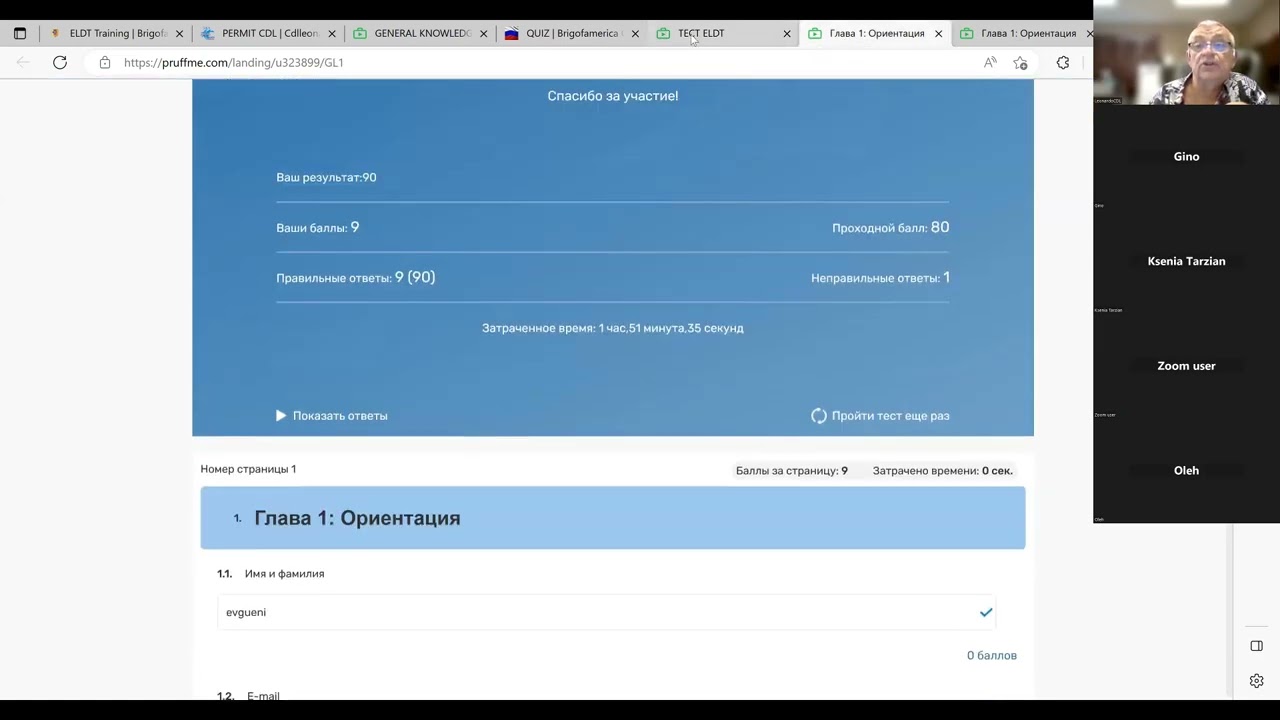Click the text Ваши баллы: 9
The width and height of the screenshot is (1280, 720).
click(x=318, y=228)
